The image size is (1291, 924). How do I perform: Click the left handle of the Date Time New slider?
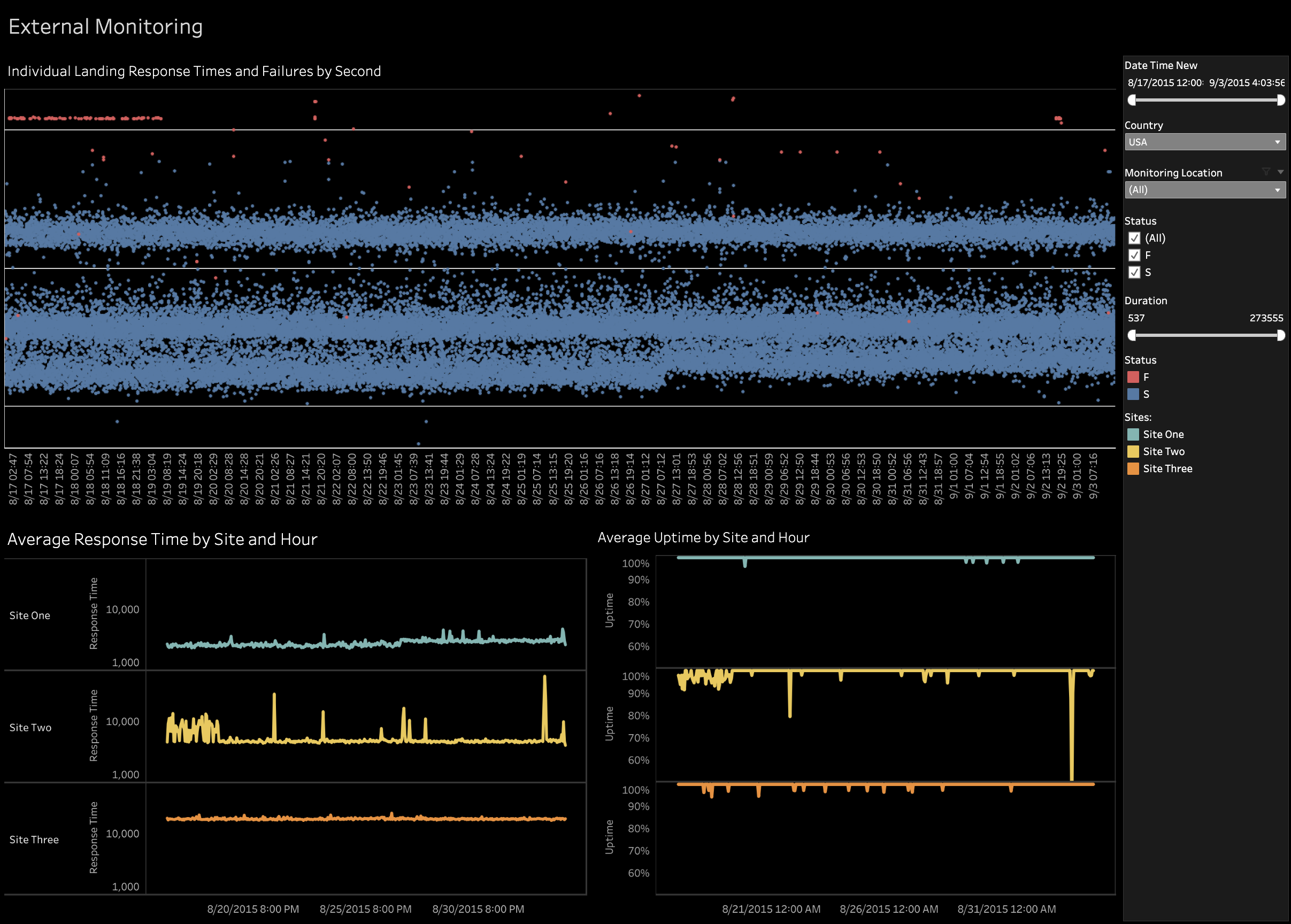point(1132,100)
